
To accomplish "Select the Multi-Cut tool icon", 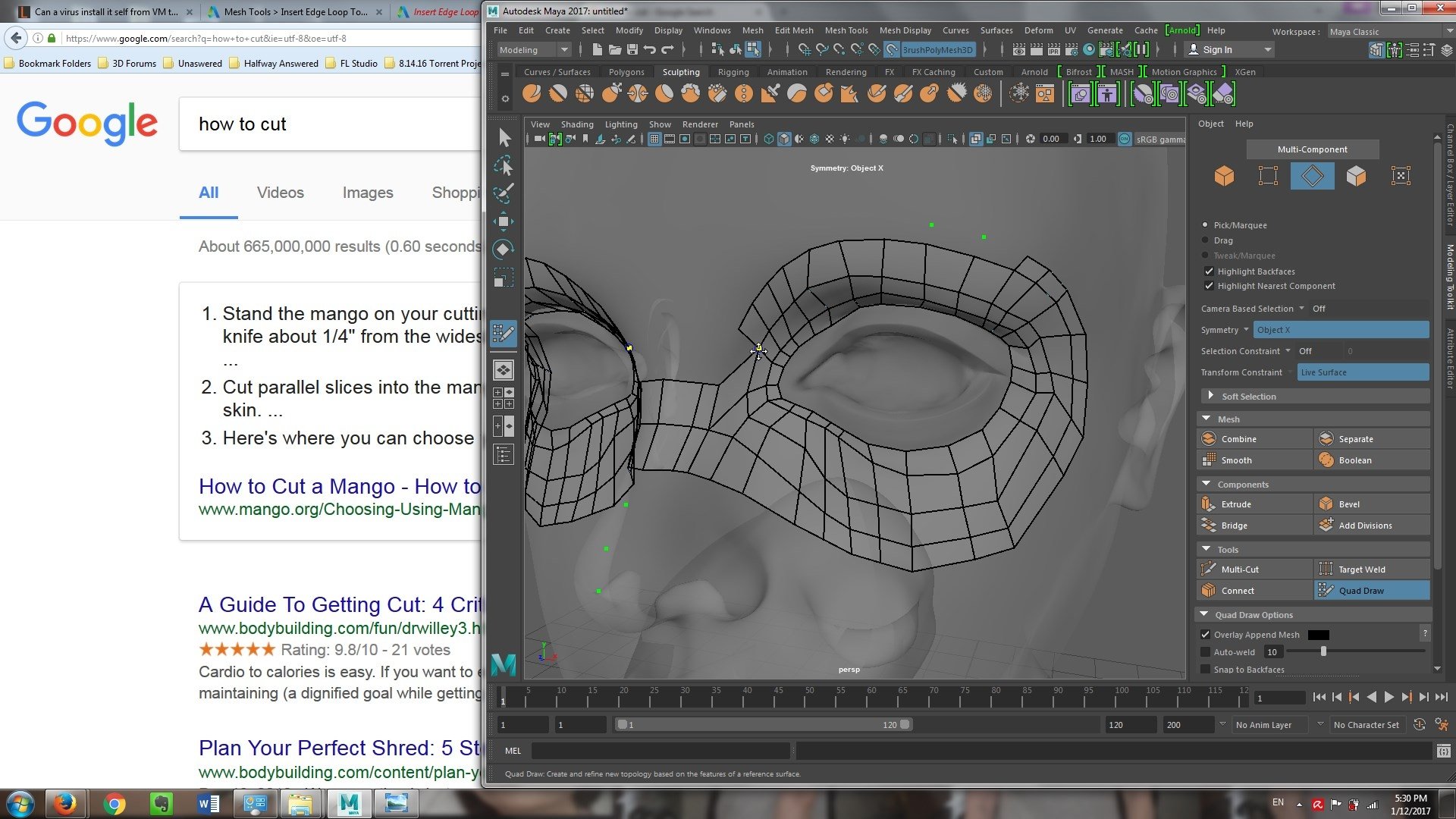I will (x=1208, y=569).
